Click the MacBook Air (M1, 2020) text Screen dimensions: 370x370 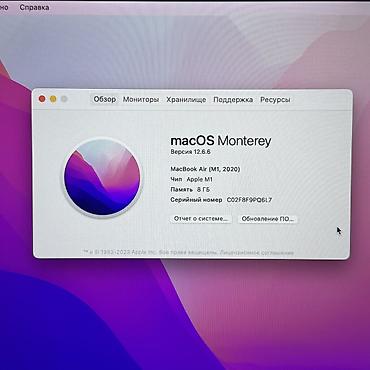point(205,169)
